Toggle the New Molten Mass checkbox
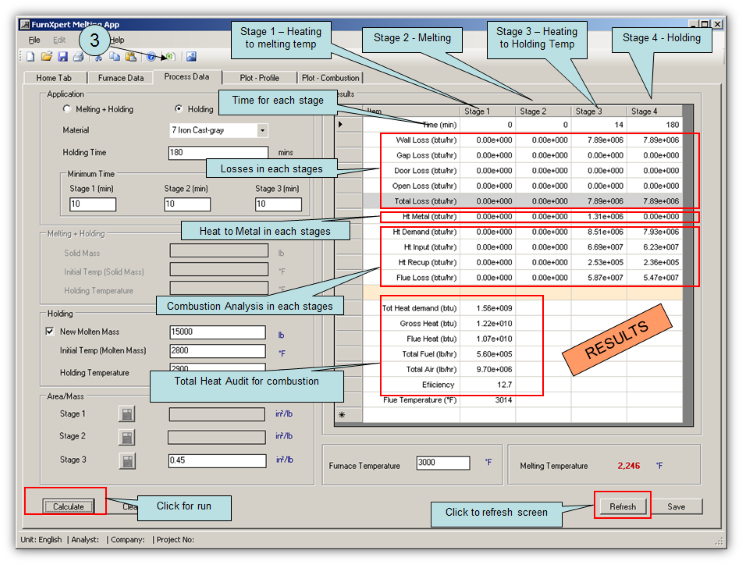 [x=50, y=331]
